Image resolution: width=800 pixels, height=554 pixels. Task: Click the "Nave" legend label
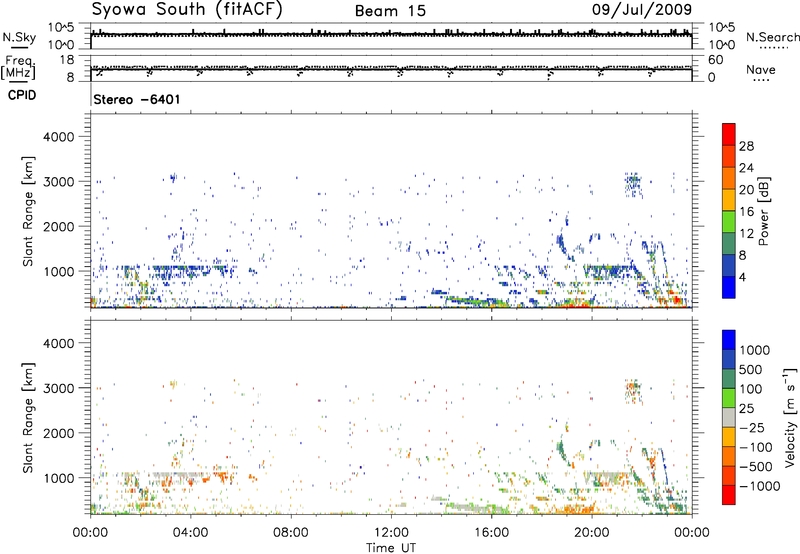[761, 69]
